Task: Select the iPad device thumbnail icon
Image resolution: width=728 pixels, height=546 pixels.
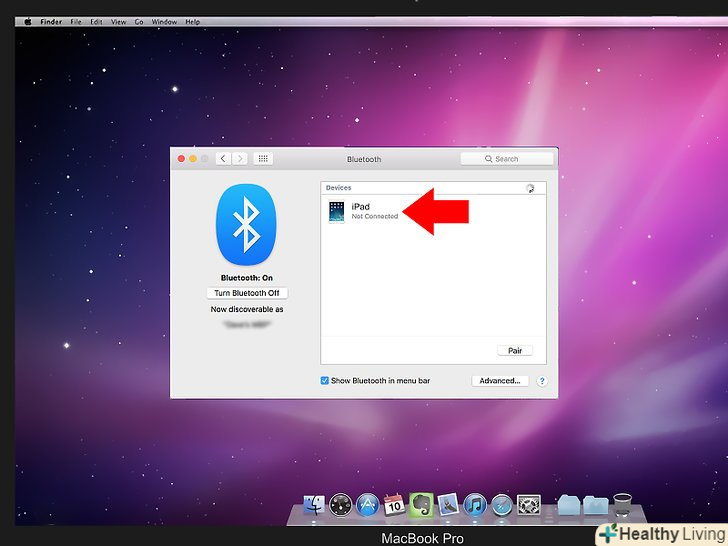Action: (337, 212)
